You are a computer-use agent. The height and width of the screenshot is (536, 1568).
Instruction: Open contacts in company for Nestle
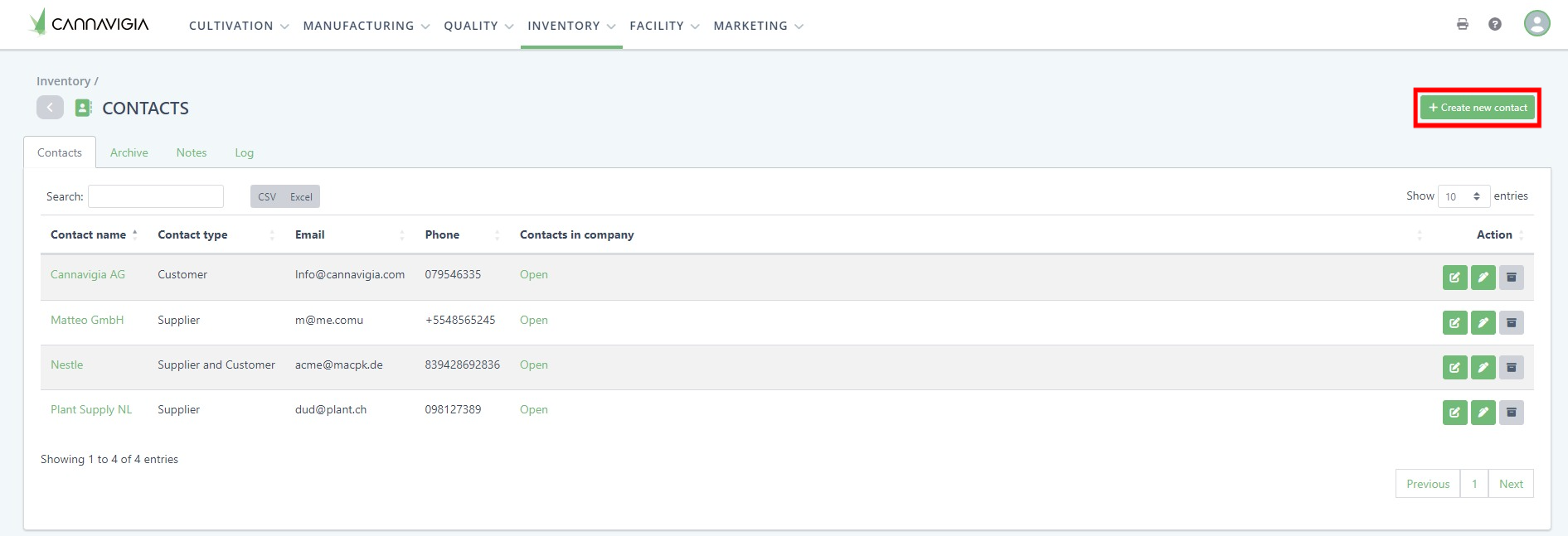(533, 365)
